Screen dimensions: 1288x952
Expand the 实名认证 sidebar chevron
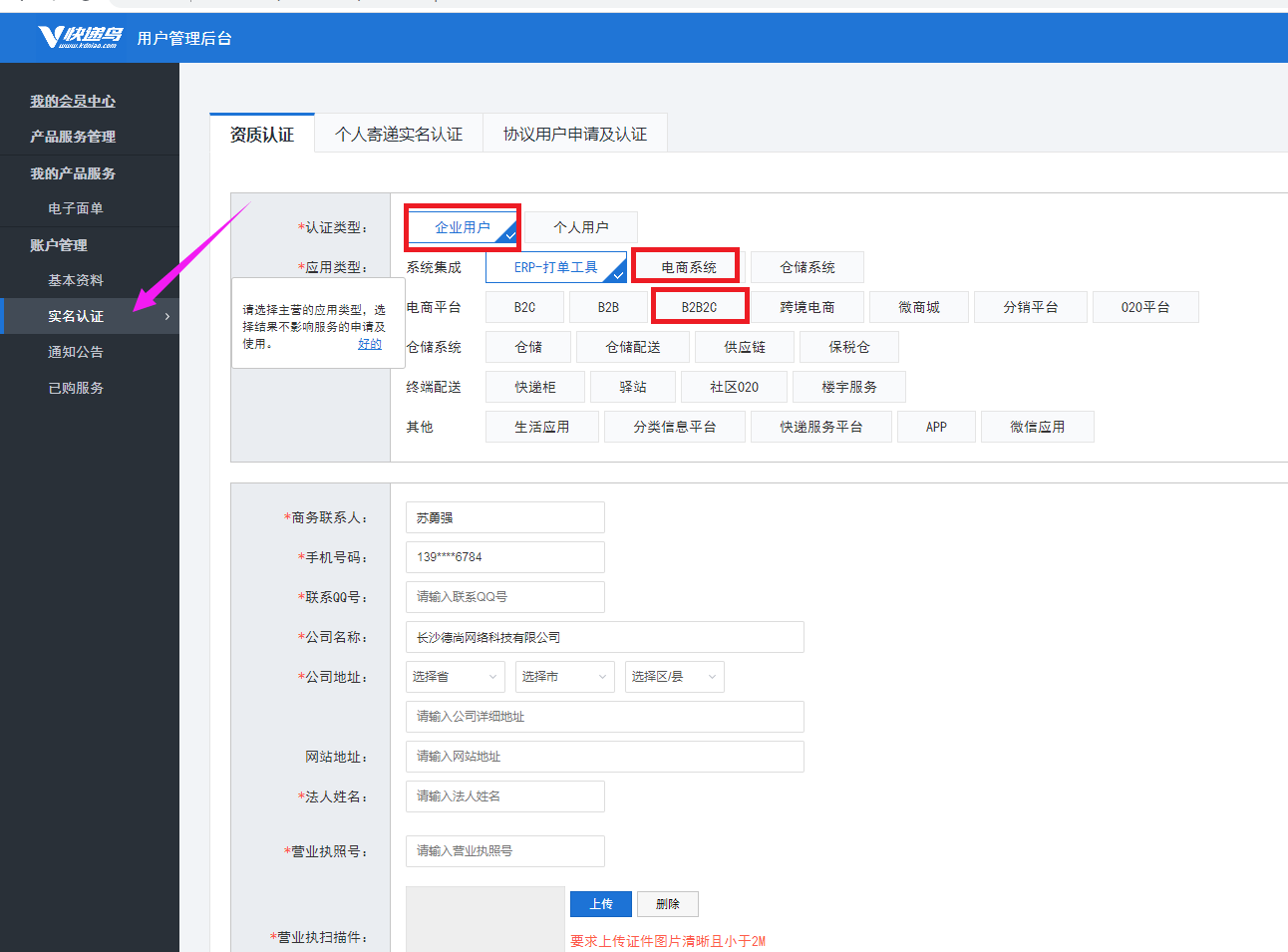point(167,316)
